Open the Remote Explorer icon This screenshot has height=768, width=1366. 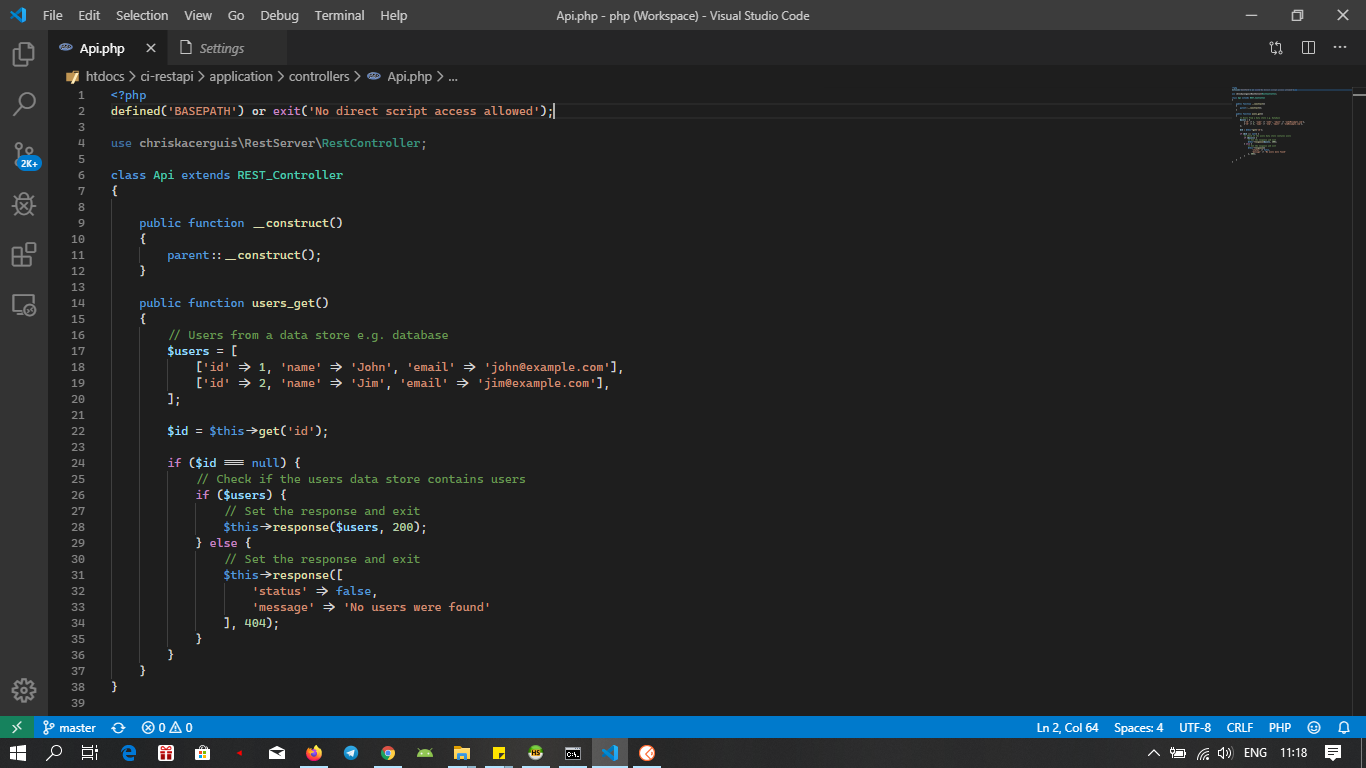22,305
